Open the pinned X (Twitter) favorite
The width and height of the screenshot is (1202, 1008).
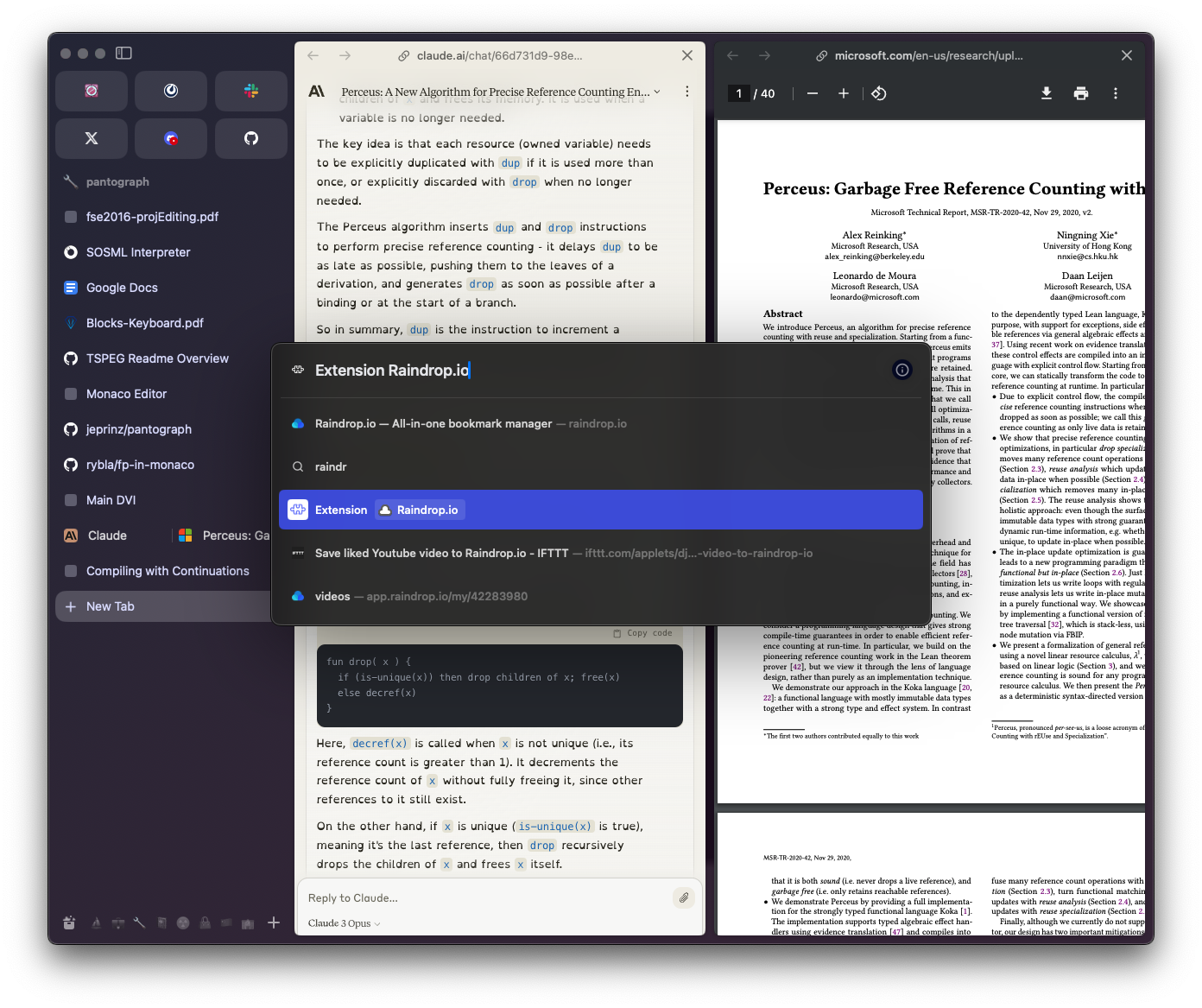92,138
